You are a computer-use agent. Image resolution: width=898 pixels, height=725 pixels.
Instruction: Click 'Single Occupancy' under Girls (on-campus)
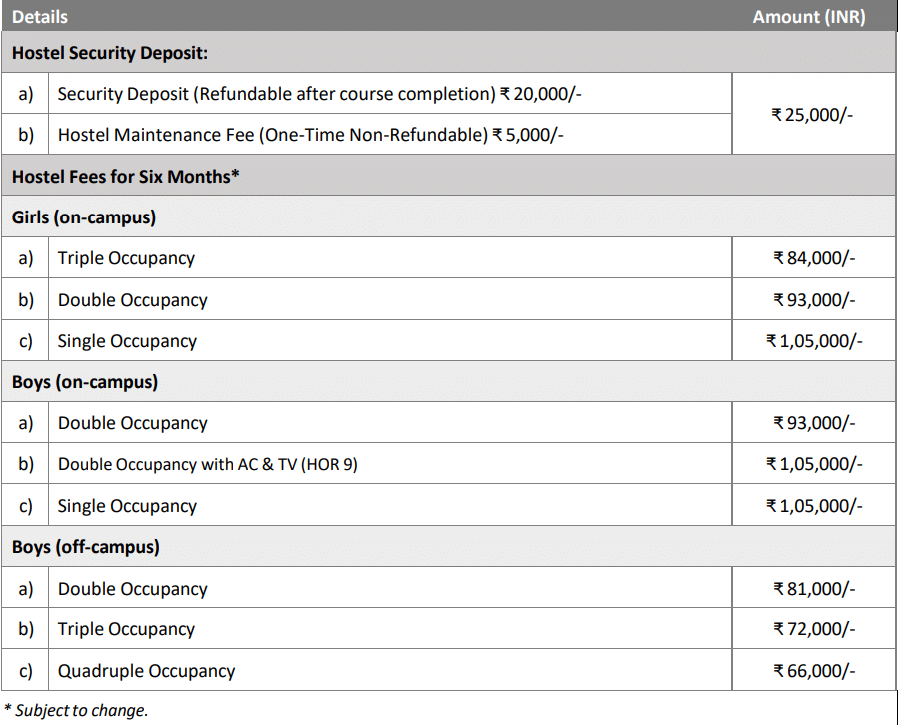point(127,341)
